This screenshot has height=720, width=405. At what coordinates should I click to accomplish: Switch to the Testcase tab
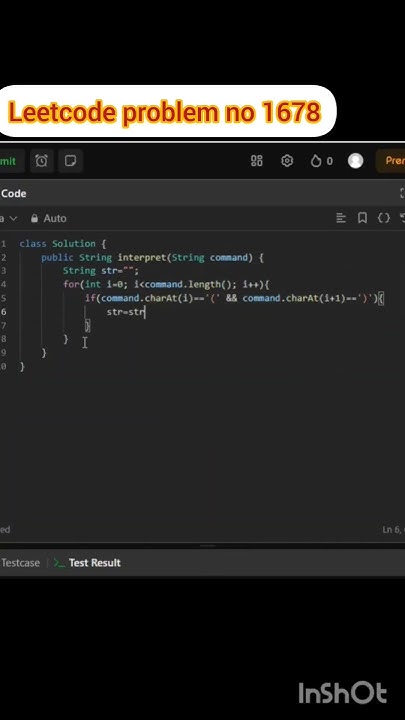pos(20,562)
